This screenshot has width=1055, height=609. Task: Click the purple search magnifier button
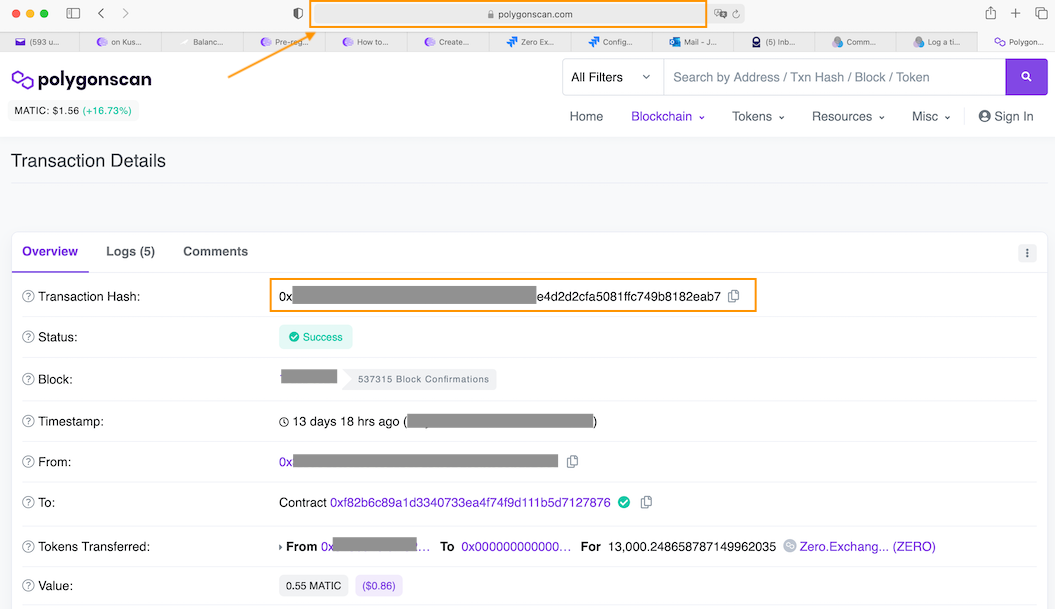(1026, 77)
